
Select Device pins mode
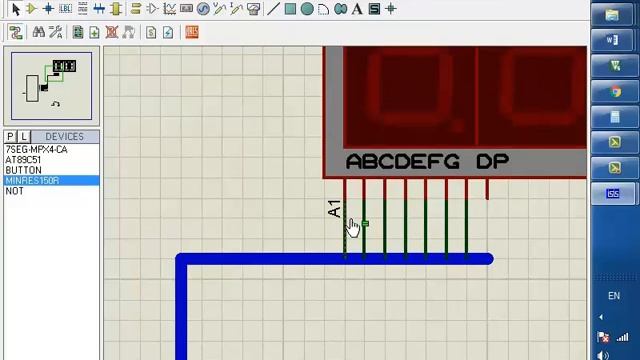coord(152,9)
